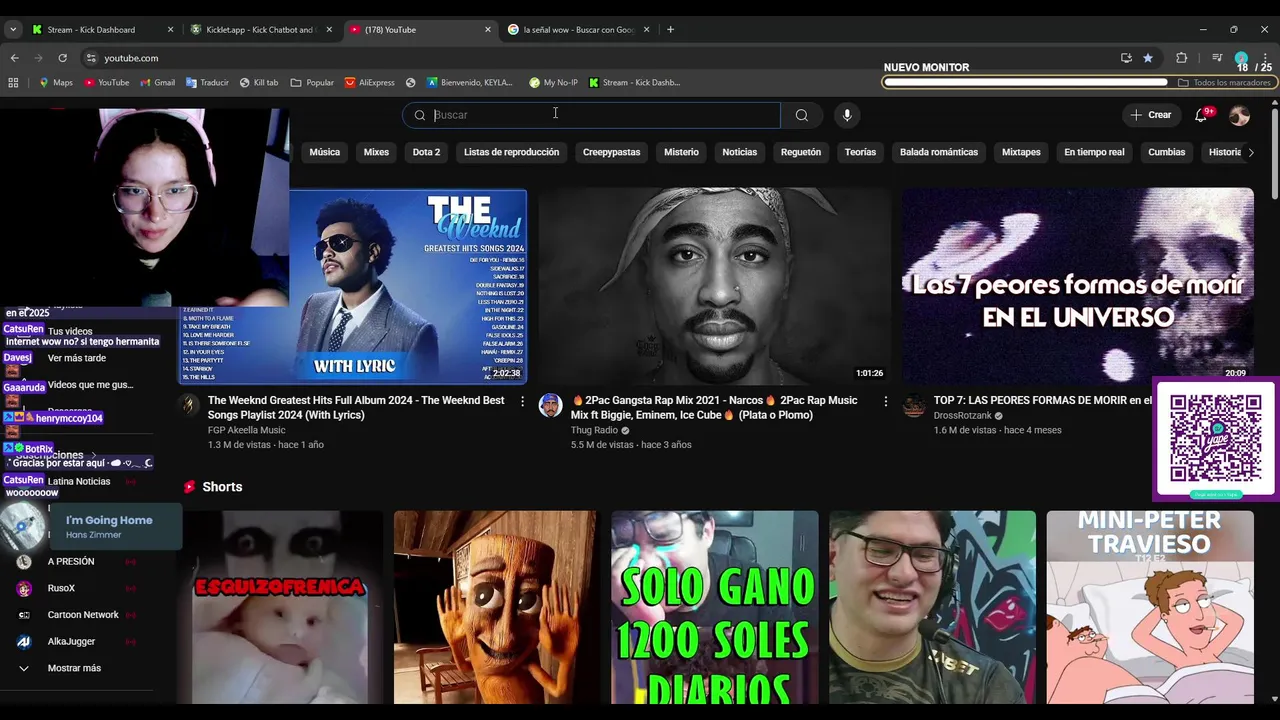Close the Kicklet.app tab
The width and height of the screenshot is (1280, 720).
329,29
